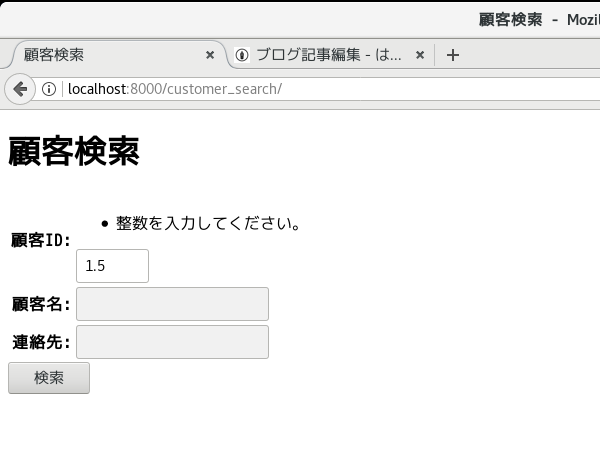Click the bullet marker before the error message
The height and width of the screenshot is (450, 600).
click(105, 223)
